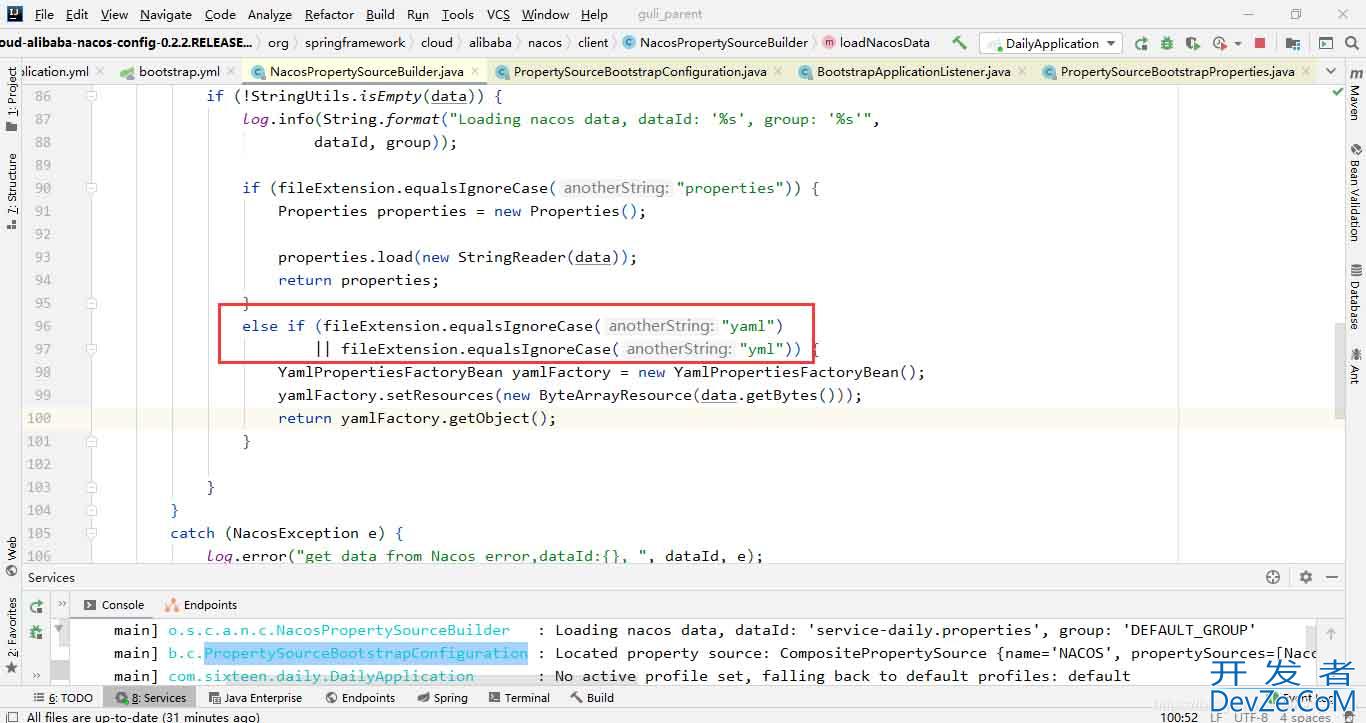The height and width of the screenshot is (723, 1366).
Task: Debug service icon in Services panel
Action: click(36, 631)
